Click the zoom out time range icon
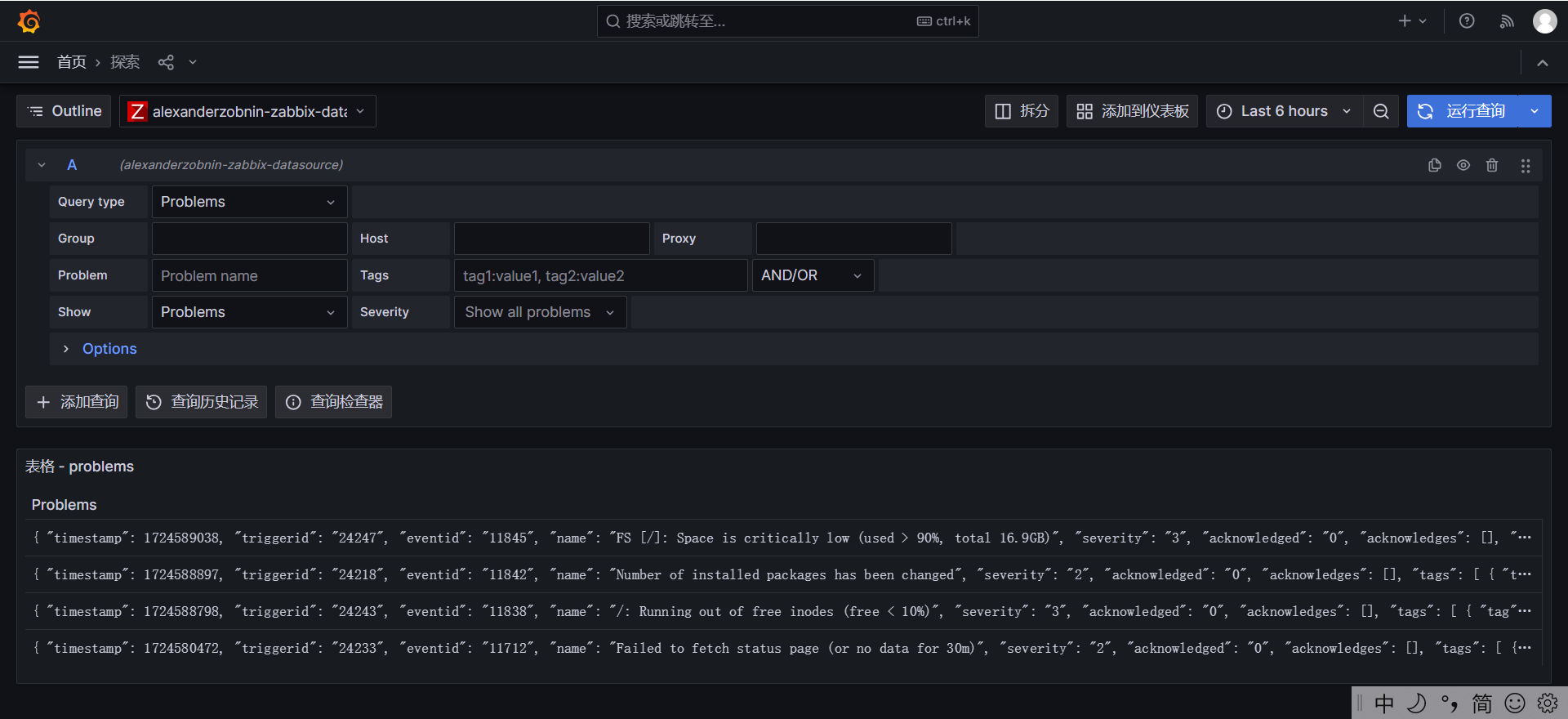 coord(1381,111)
